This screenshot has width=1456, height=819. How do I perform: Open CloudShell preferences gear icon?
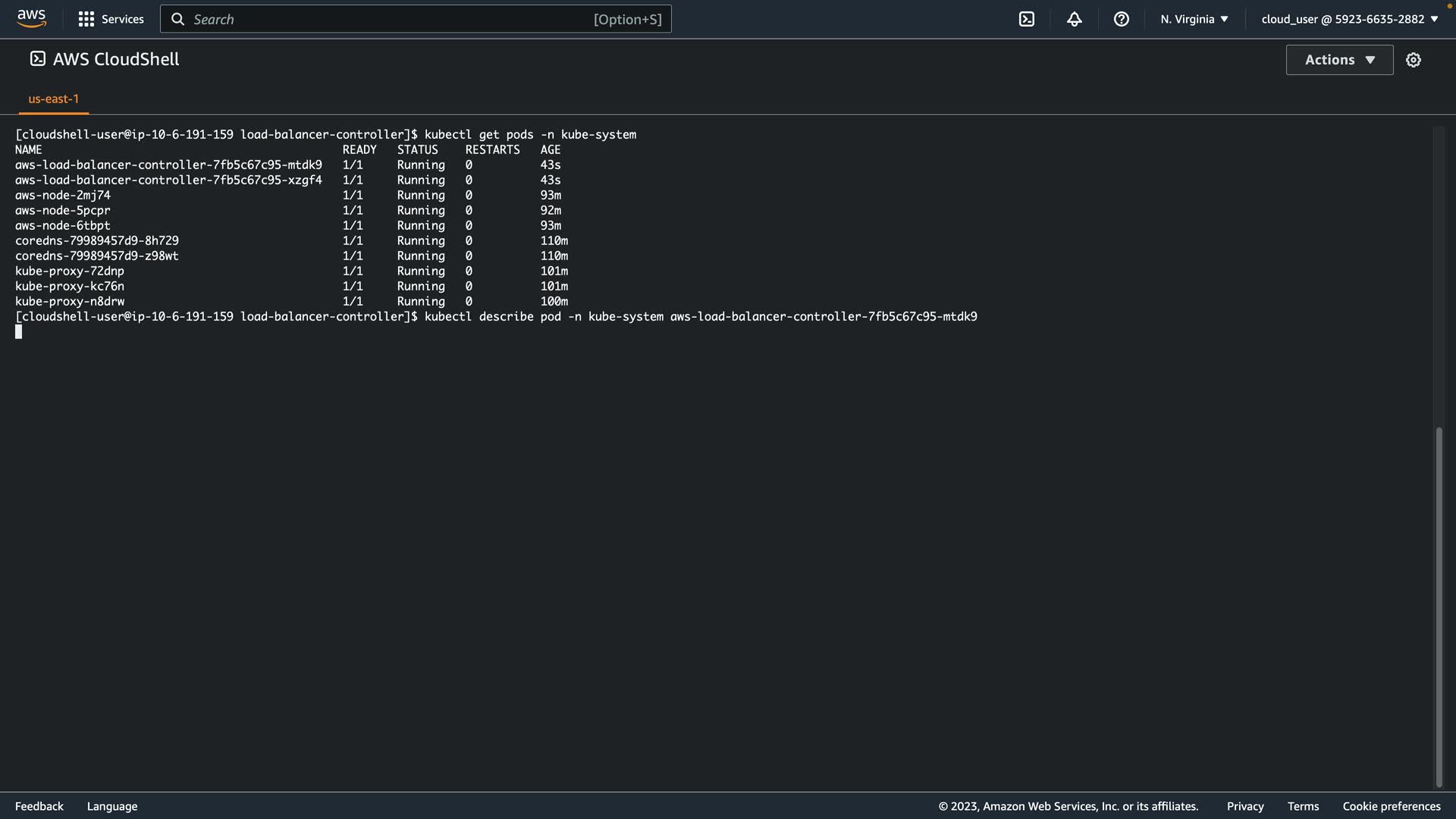pos(1413,60)
